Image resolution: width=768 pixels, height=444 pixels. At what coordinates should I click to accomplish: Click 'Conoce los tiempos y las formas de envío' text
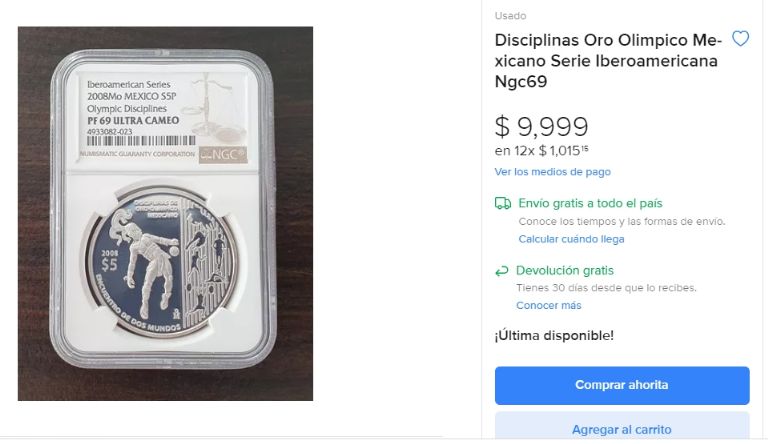click(x=622, y=222)
